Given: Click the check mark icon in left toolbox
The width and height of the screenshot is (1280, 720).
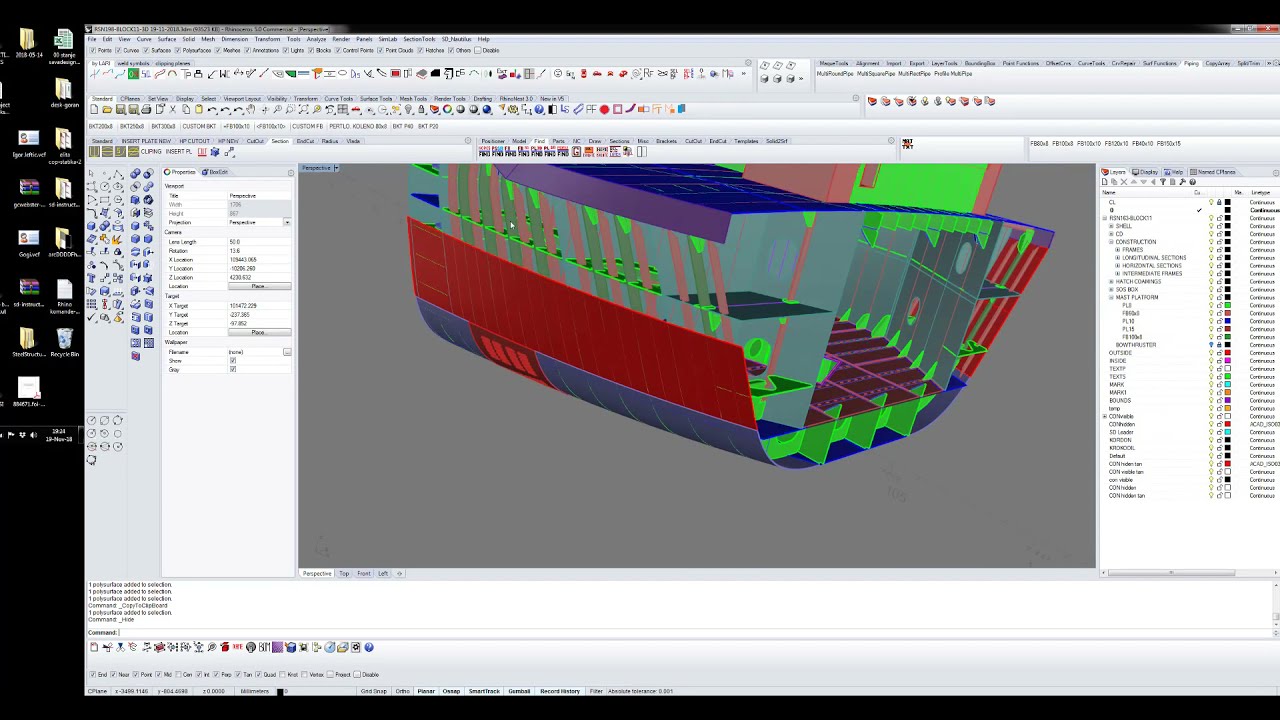Looking at the screenshot, I should (x=91, y=317).
